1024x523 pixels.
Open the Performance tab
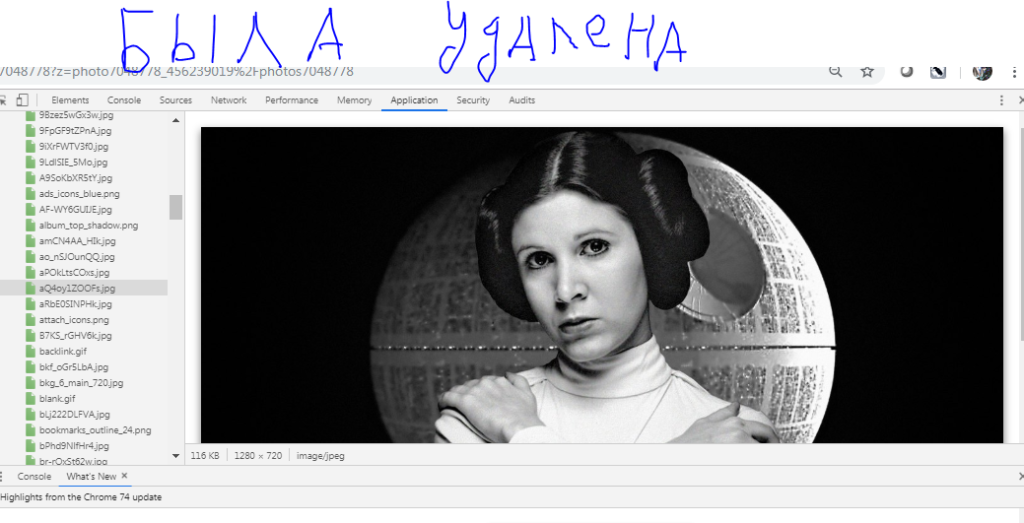pos(291,100)
